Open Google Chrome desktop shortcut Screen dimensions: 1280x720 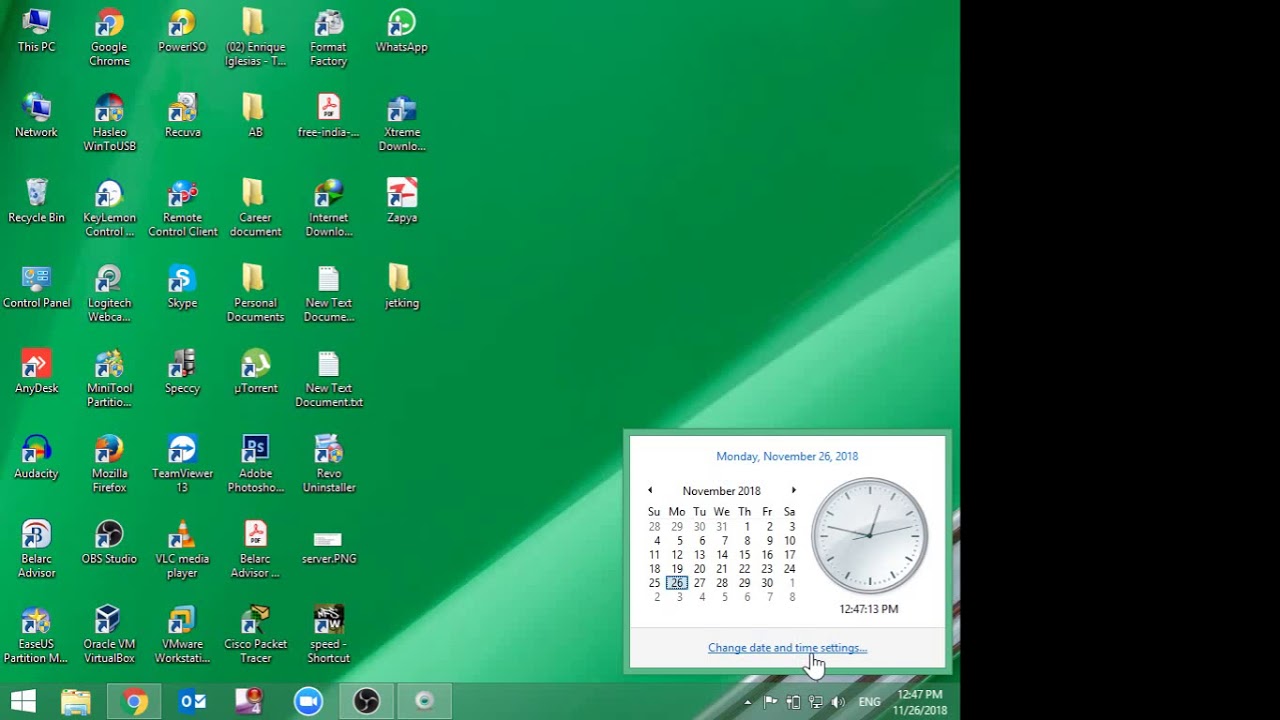point(109,38)
